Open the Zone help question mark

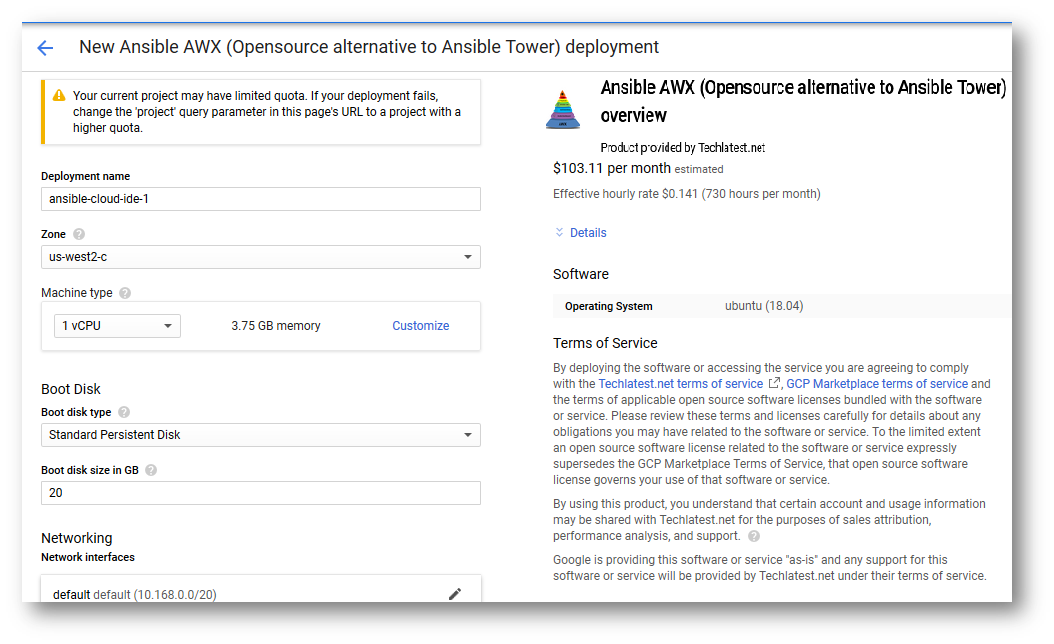click(79, 234)
